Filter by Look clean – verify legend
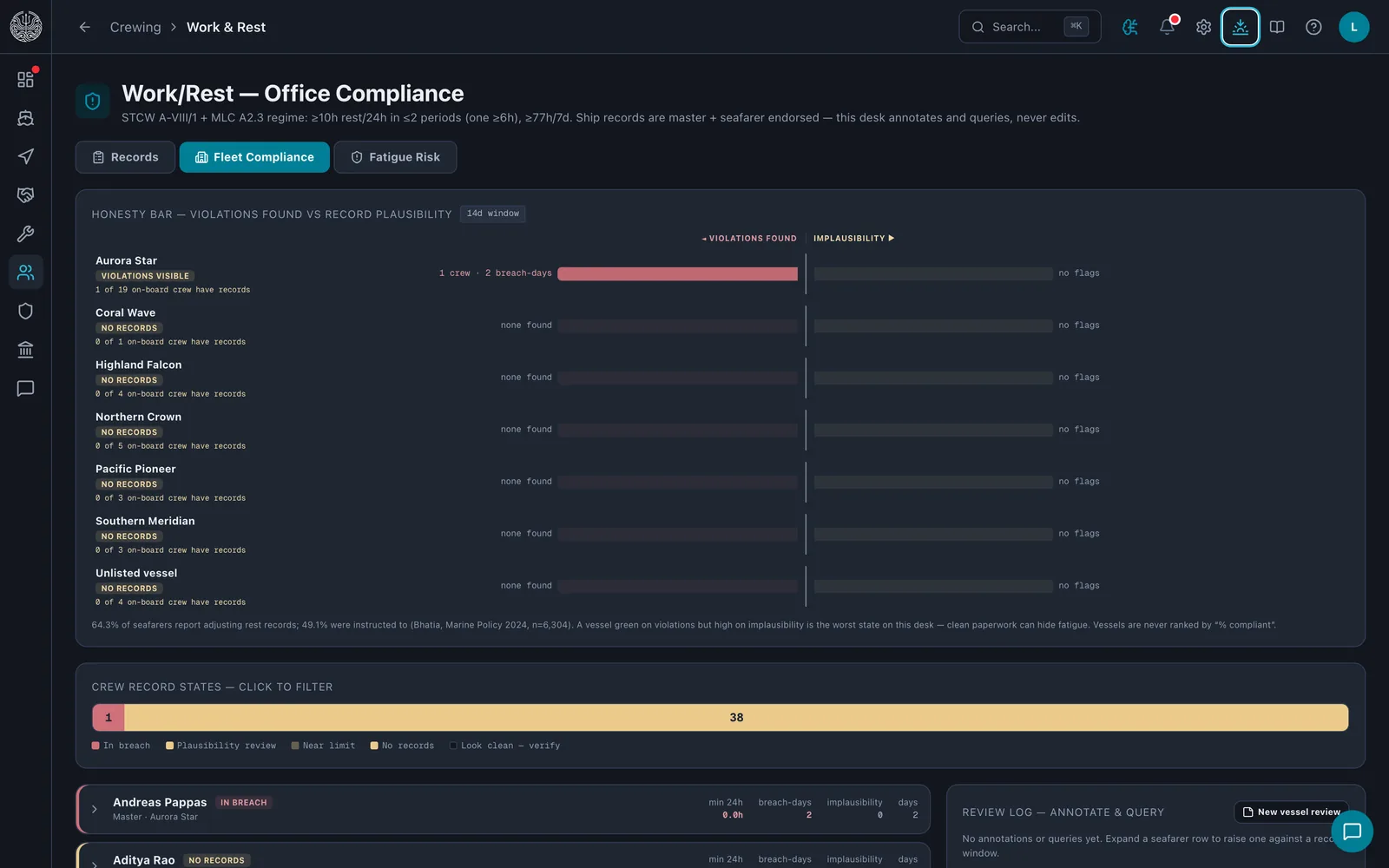The image size is (1389, 868). (505, 746)
